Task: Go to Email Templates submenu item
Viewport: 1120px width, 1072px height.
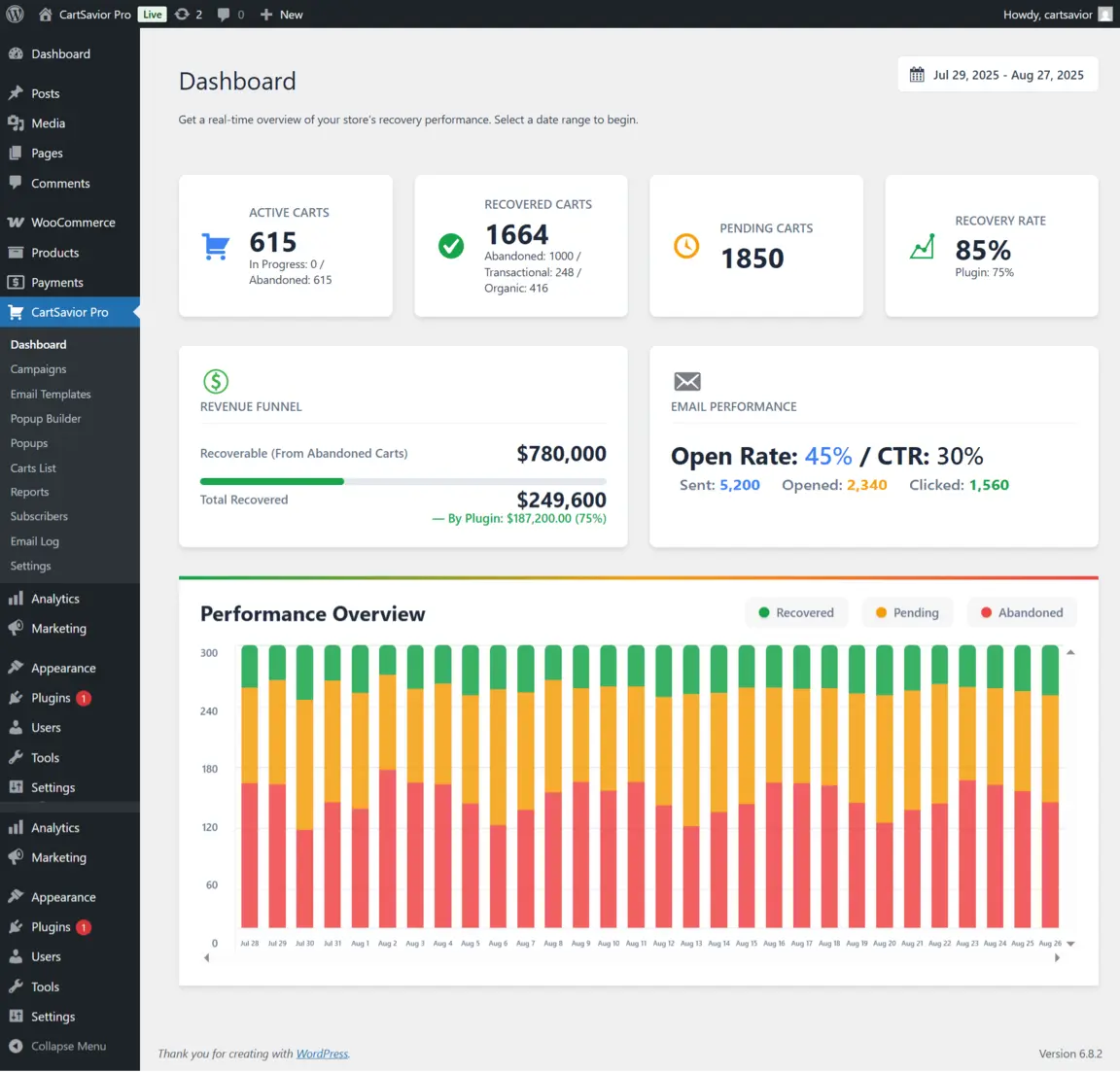Action: [x=51, y=394]
